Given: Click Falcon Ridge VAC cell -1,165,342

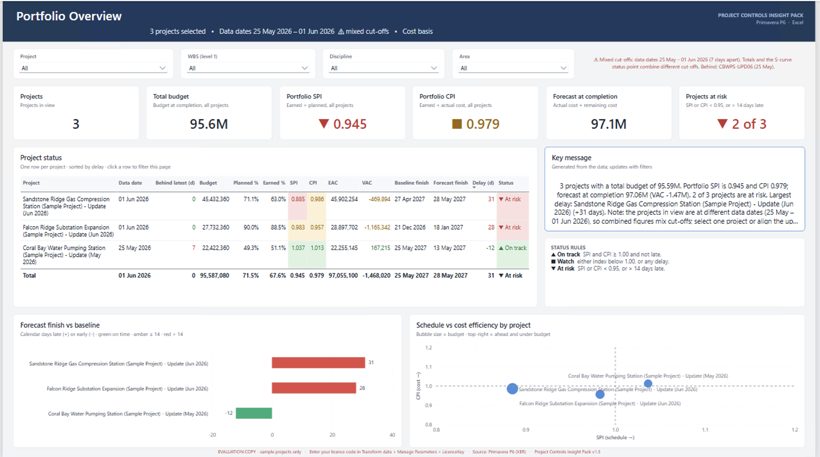Looking at the screenshot, I should coord(377,227).
